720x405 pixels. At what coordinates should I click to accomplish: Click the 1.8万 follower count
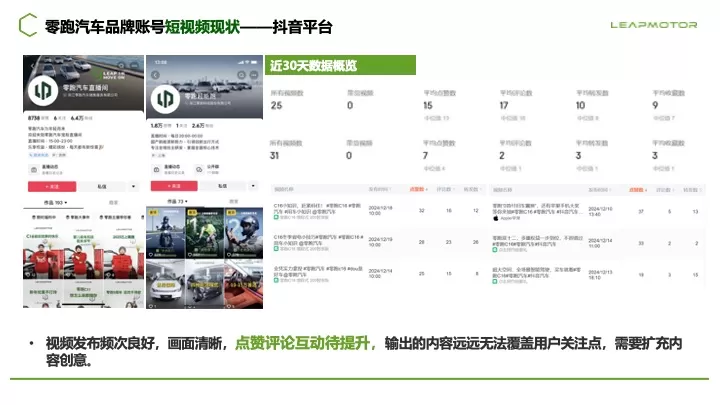157,125
